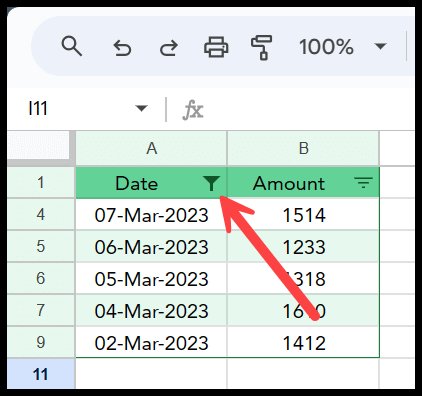This screenshot has height=396, width=422.
Task: Open the Date column filter
Action: coord(211,183)
